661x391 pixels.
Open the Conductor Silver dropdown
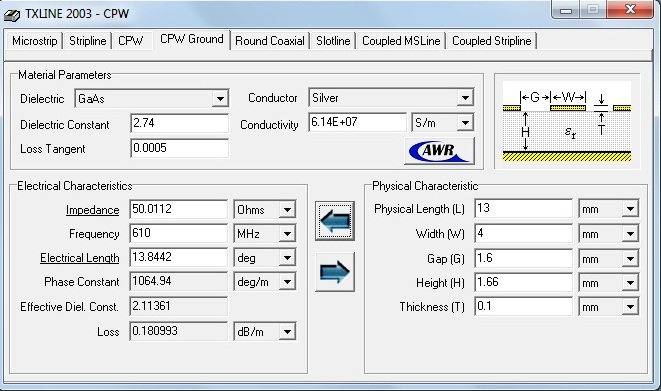(391, 98)
